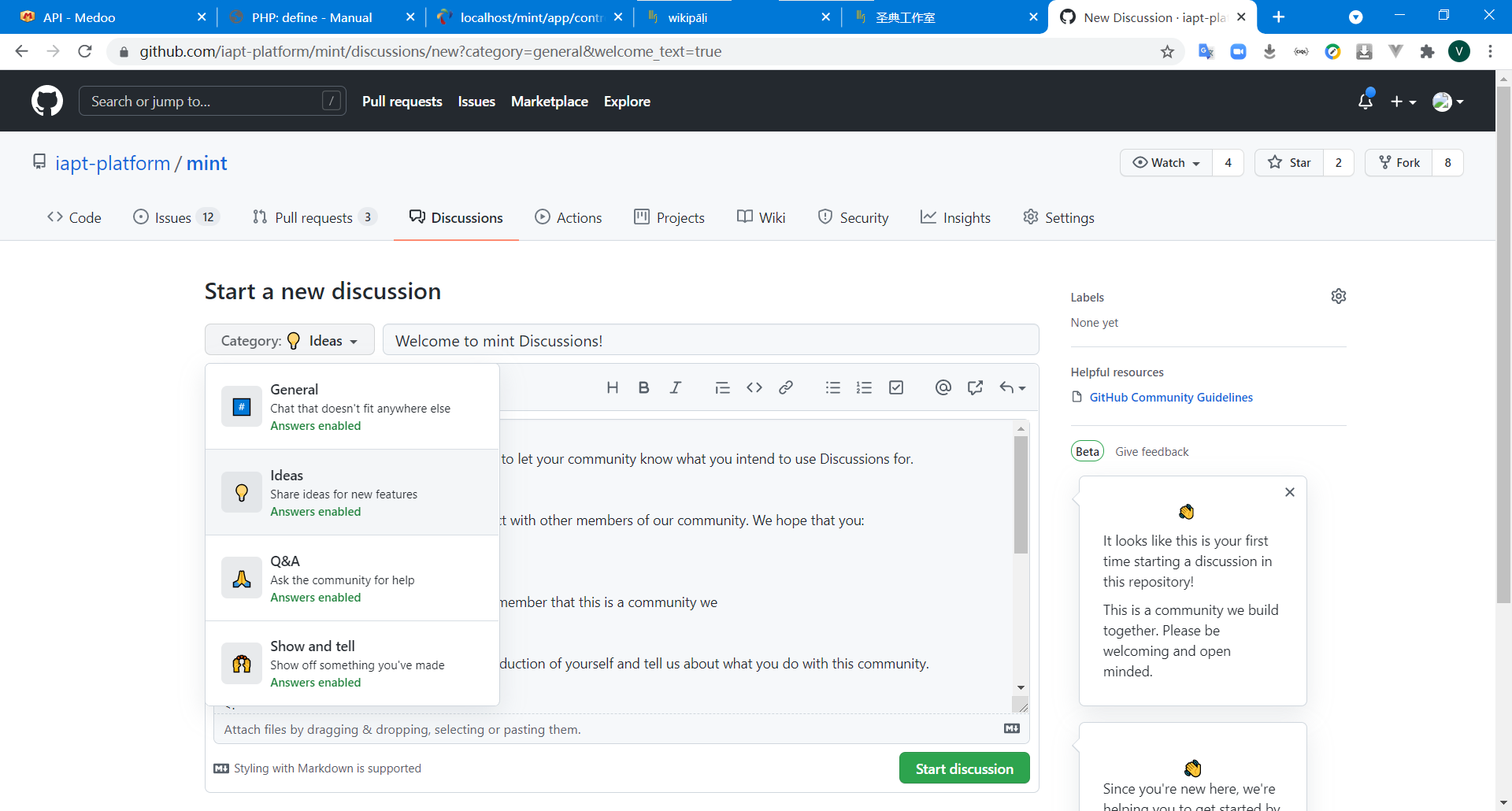This screenshot has height=811, width=1512.
Task: Select the Q&A category
Action: [352, 578]
